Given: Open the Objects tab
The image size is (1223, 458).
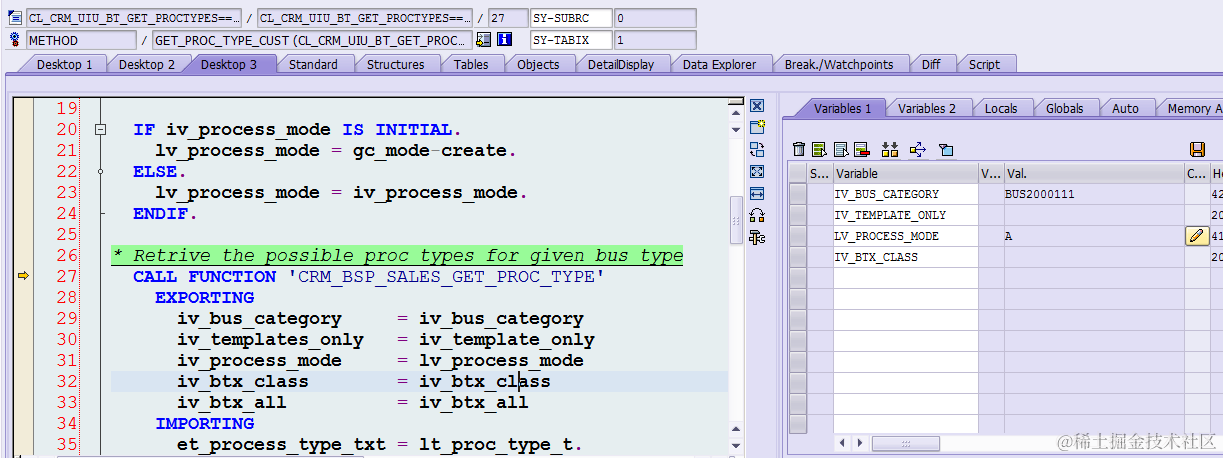Looking at the screenshot, I should (538, 64).
